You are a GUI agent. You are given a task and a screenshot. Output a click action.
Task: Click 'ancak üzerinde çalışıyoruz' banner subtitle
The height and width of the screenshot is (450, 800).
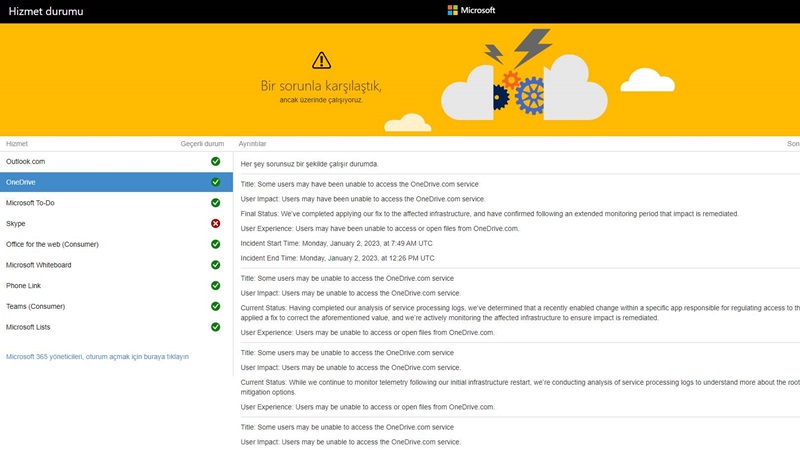point(321,100)
